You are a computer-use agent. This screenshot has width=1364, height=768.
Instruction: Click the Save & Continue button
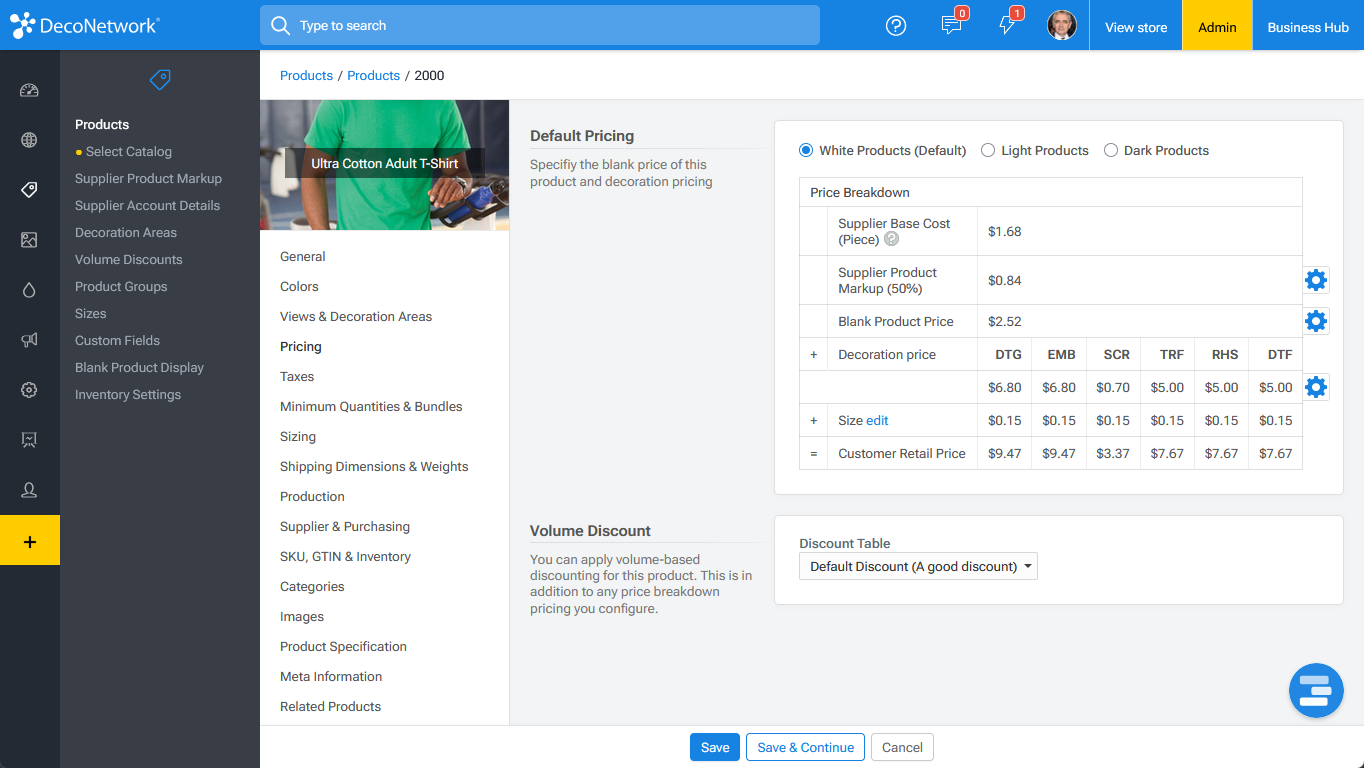[805, 747]
